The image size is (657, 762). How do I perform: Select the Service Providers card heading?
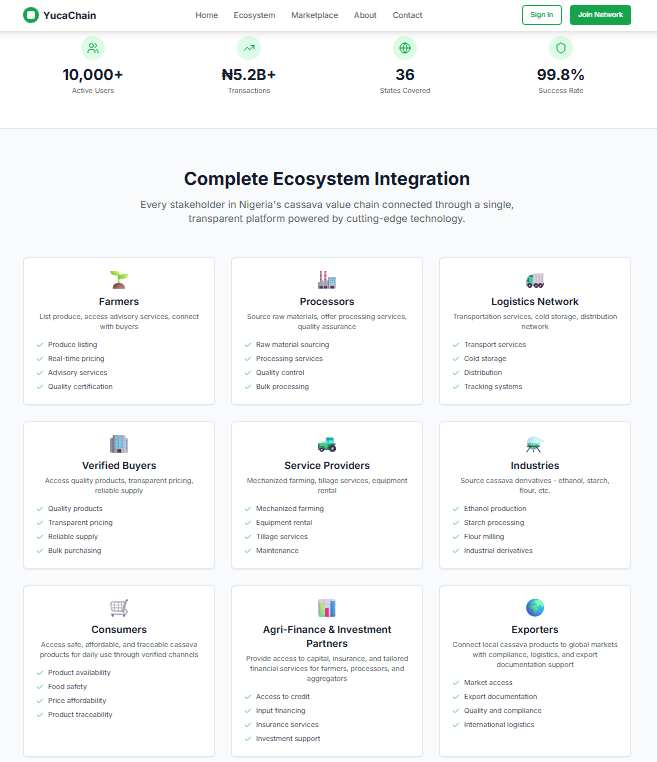tap(327, 466)
